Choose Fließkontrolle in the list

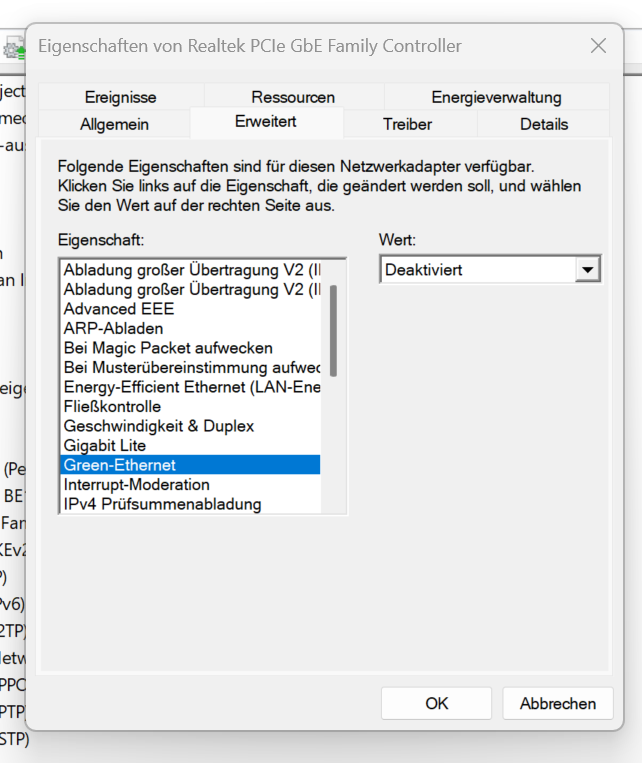coord(191,406)
